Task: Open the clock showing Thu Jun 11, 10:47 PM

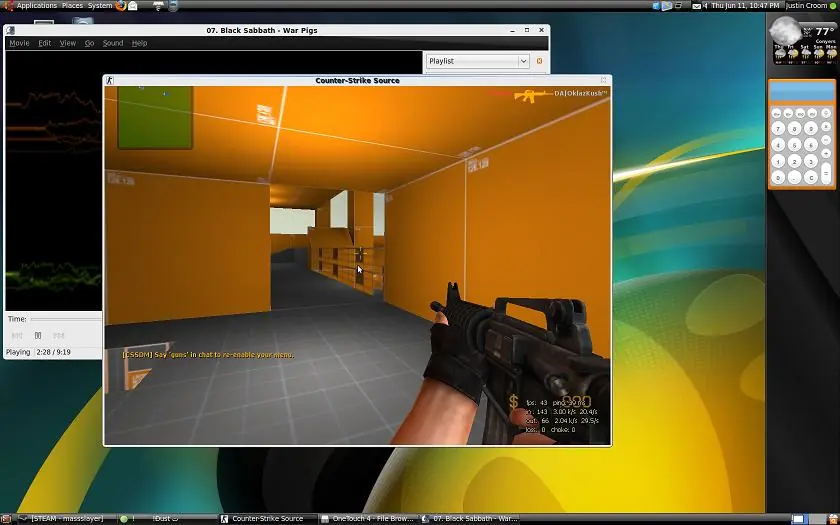Action: 745,5
